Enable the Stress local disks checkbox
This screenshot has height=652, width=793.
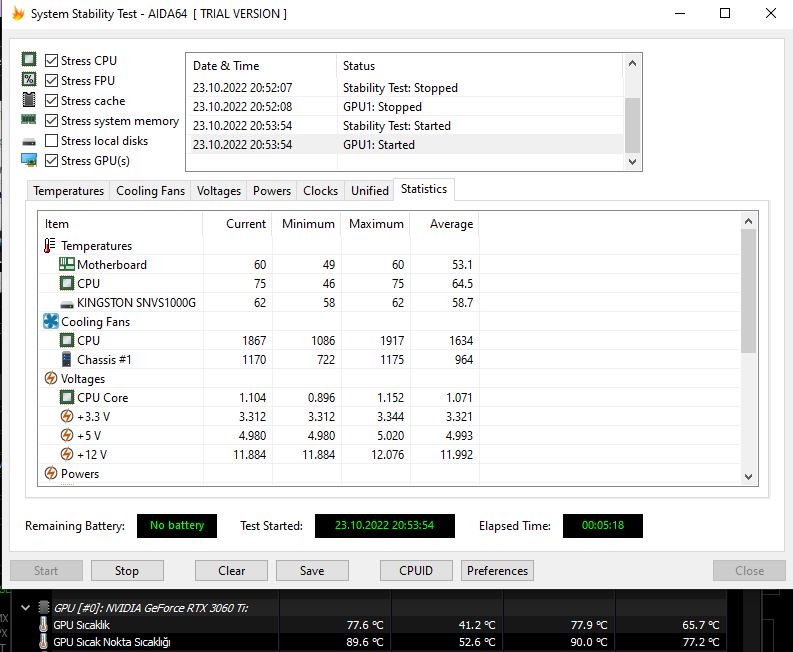[x=51, y=141]
